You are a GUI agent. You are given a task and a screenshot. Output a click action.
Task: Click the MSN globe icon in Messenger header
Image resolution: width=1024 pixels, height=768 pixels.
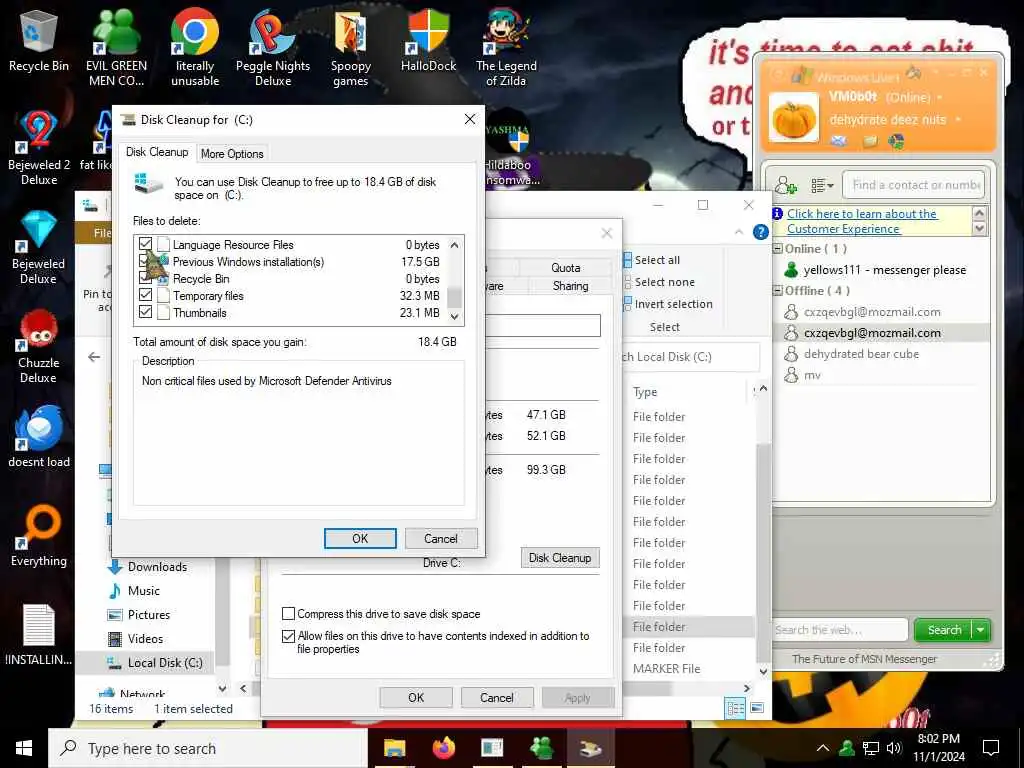tap(897, 140)
